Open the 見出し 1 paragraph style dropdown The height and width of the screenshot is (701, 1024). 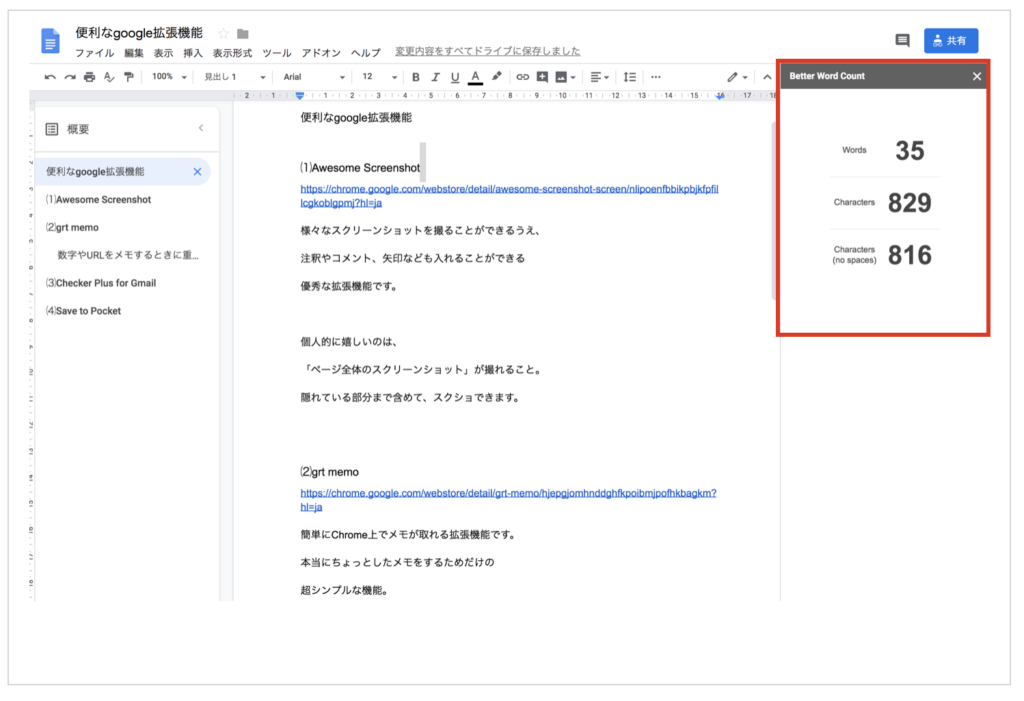[234, 77]
